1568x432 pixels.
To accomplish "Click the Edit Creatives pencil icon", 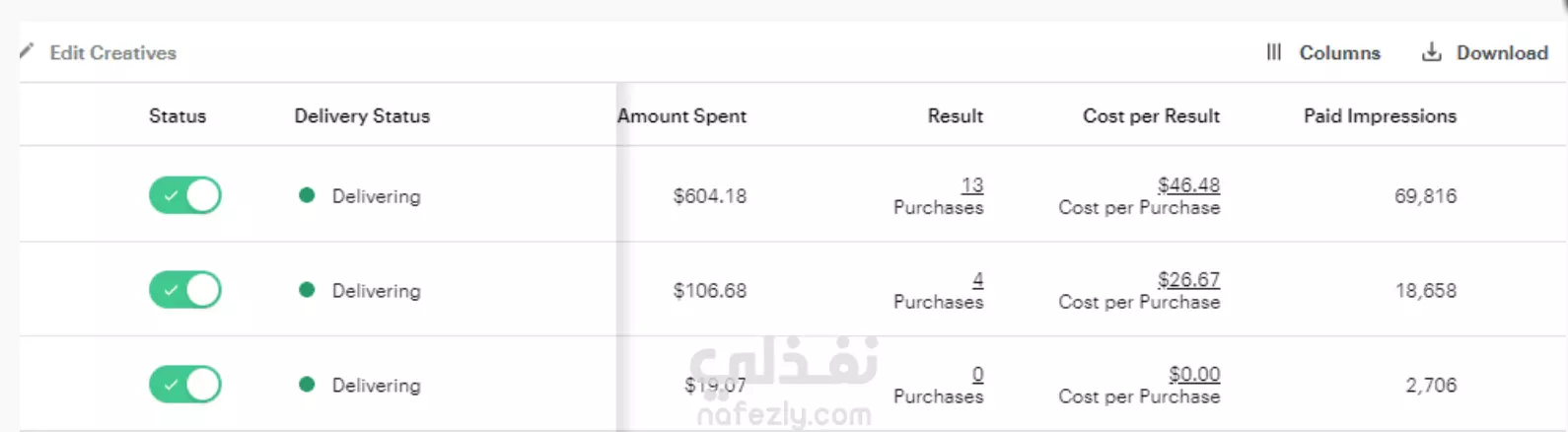I will pos(27,51).
